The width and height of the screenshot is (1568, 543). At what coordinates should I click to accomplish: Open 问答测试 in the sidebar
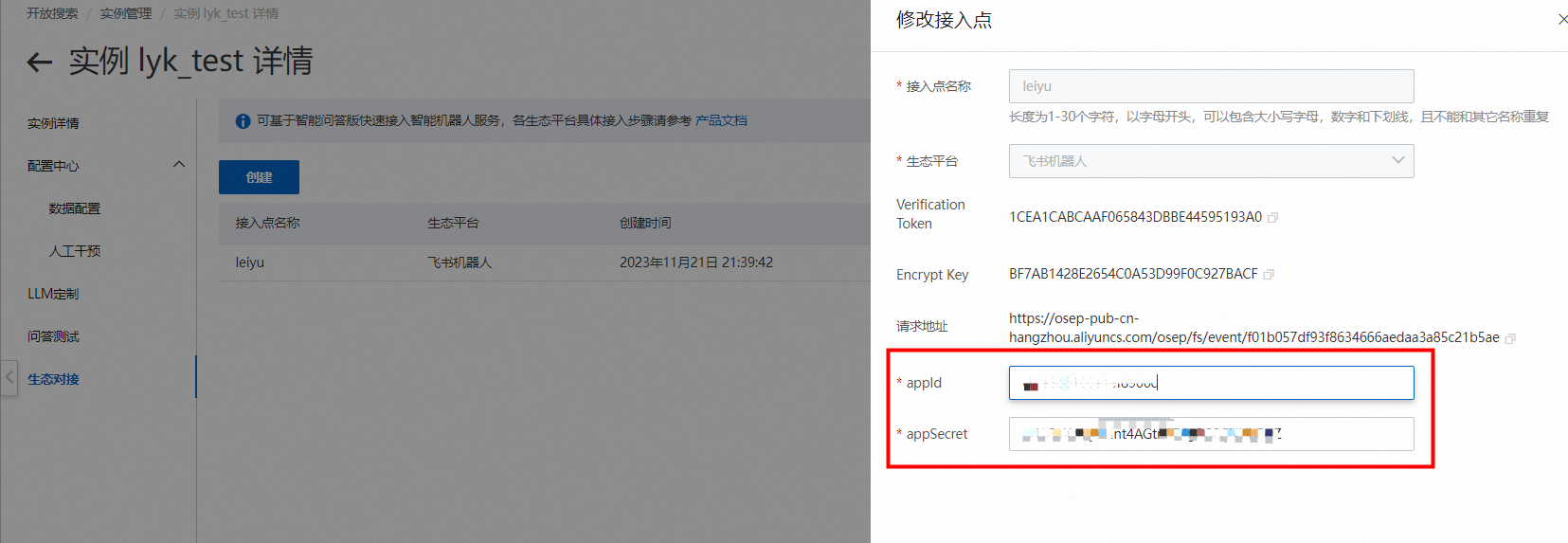(53, 336)
